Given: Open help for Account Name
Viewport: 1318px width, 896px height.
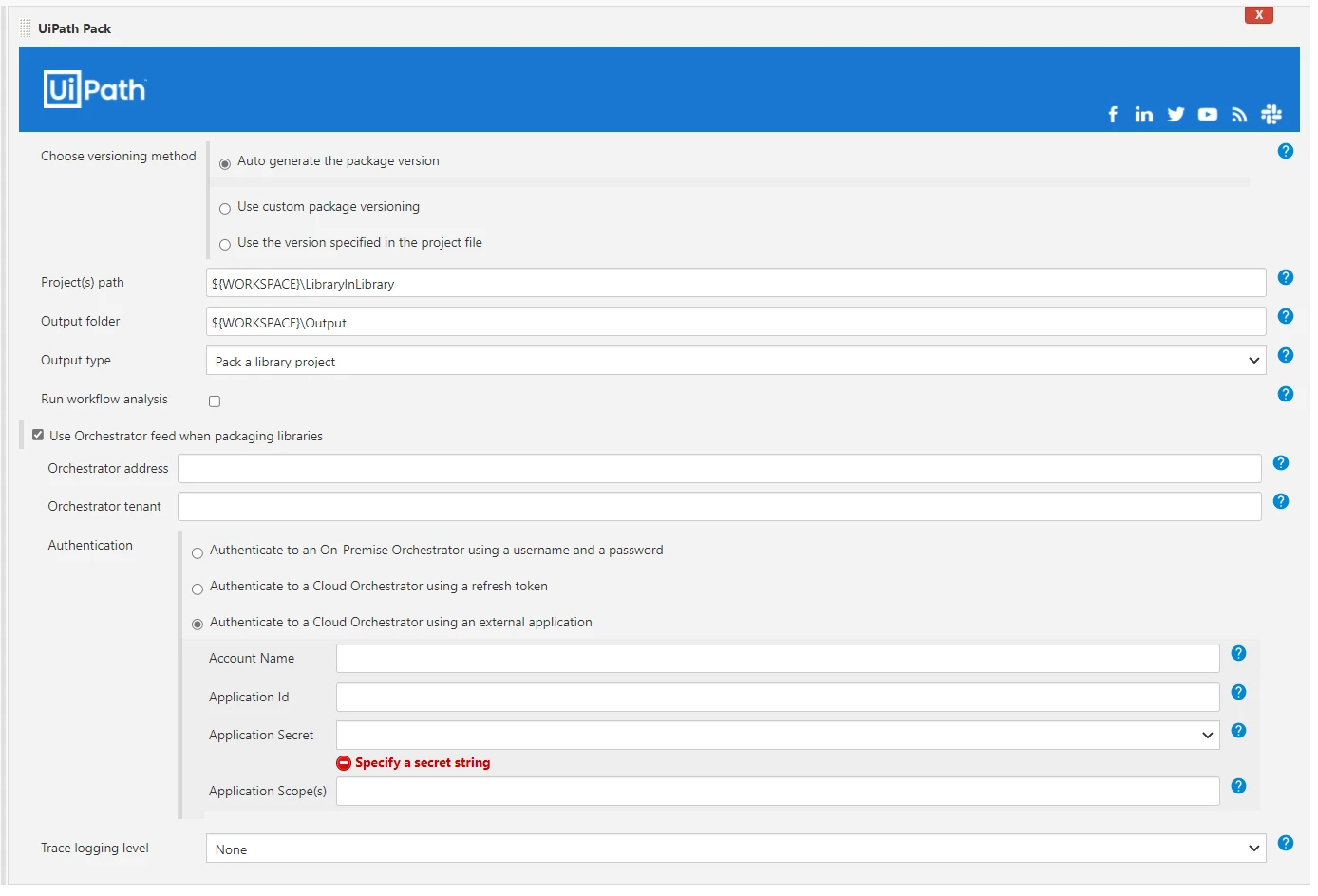Looking at the screenshot, I should pyautogui.click(x=1239, y=653).
